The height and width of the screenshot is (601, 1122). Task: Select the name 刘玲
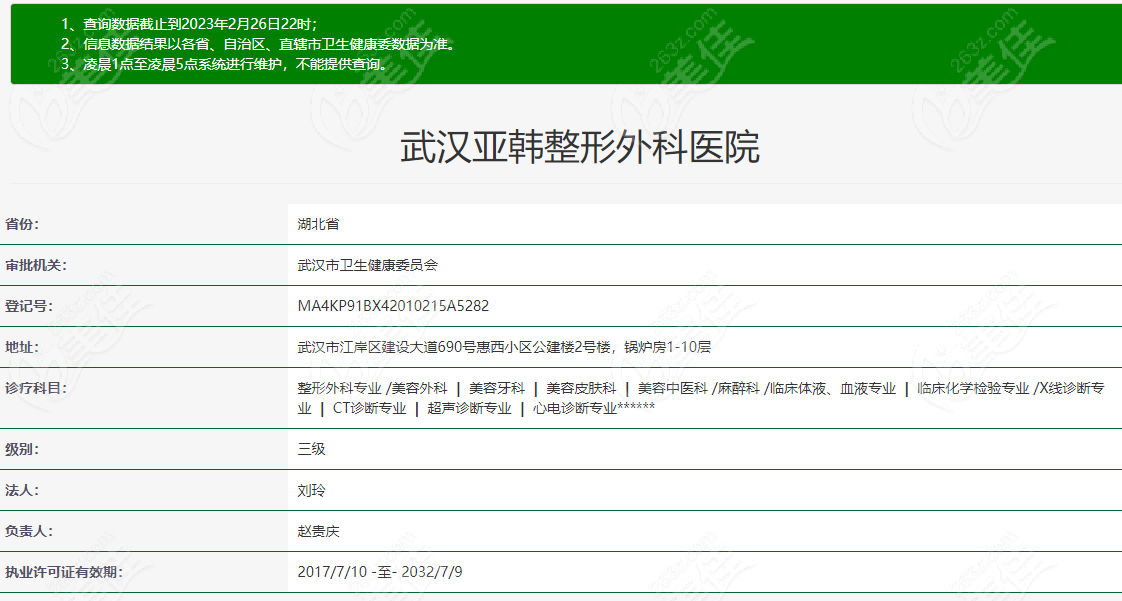point(311,490)
